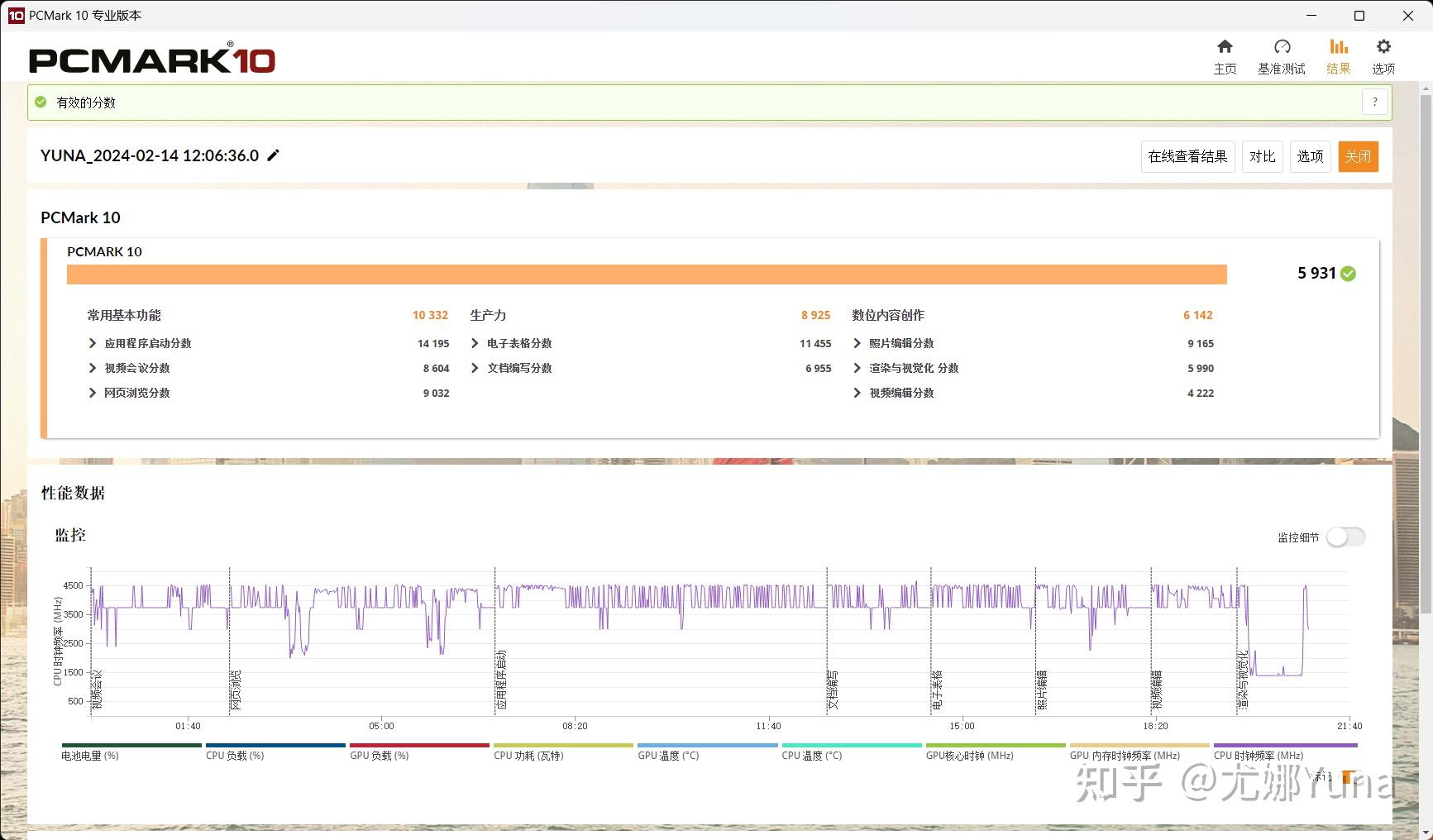Click the 11 455 spreadsheet score
The image size is (1433, 840).
click(815, 343)
